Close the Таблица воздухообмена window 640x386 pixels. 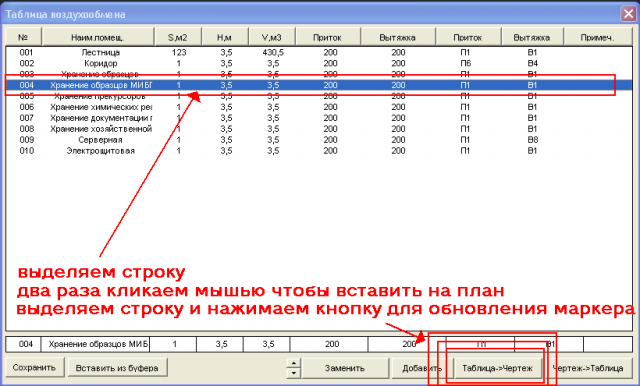[628, 14]
